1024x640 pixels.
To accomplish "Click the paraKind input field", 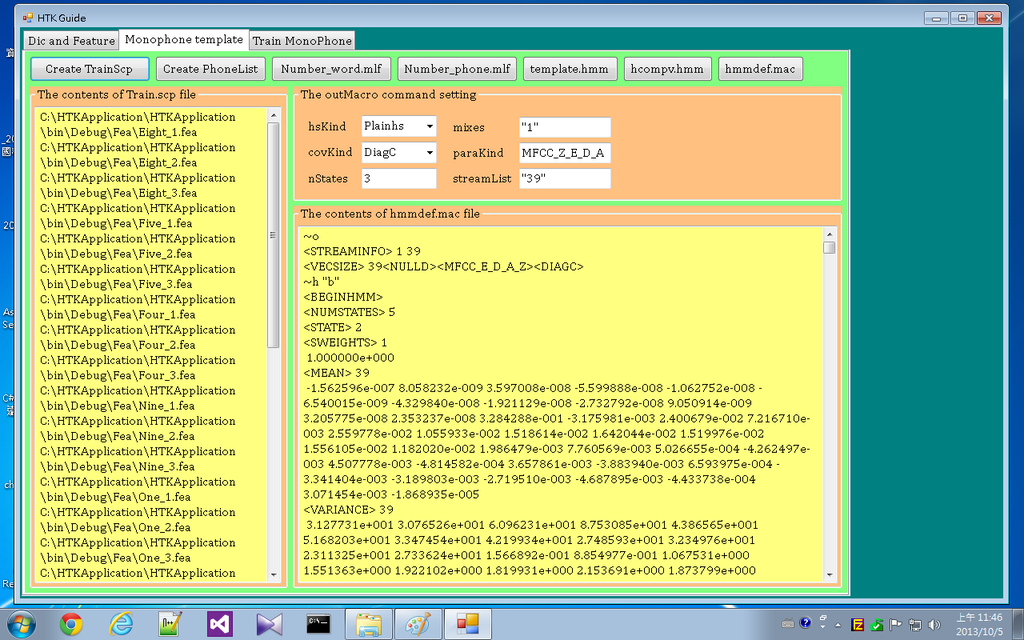I will (565, 153).
